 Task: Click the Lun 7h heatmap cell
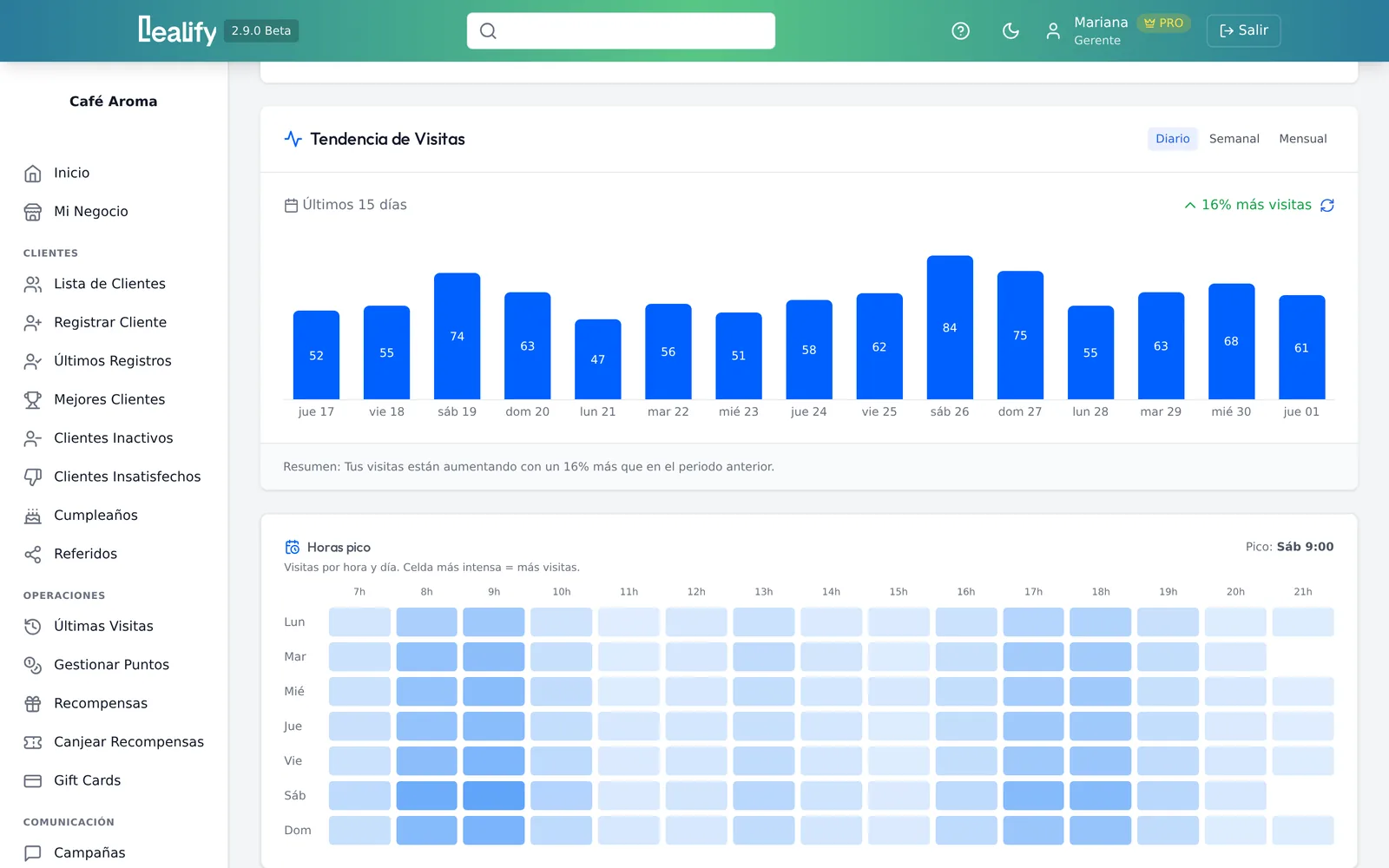click(x=359, y=621)
